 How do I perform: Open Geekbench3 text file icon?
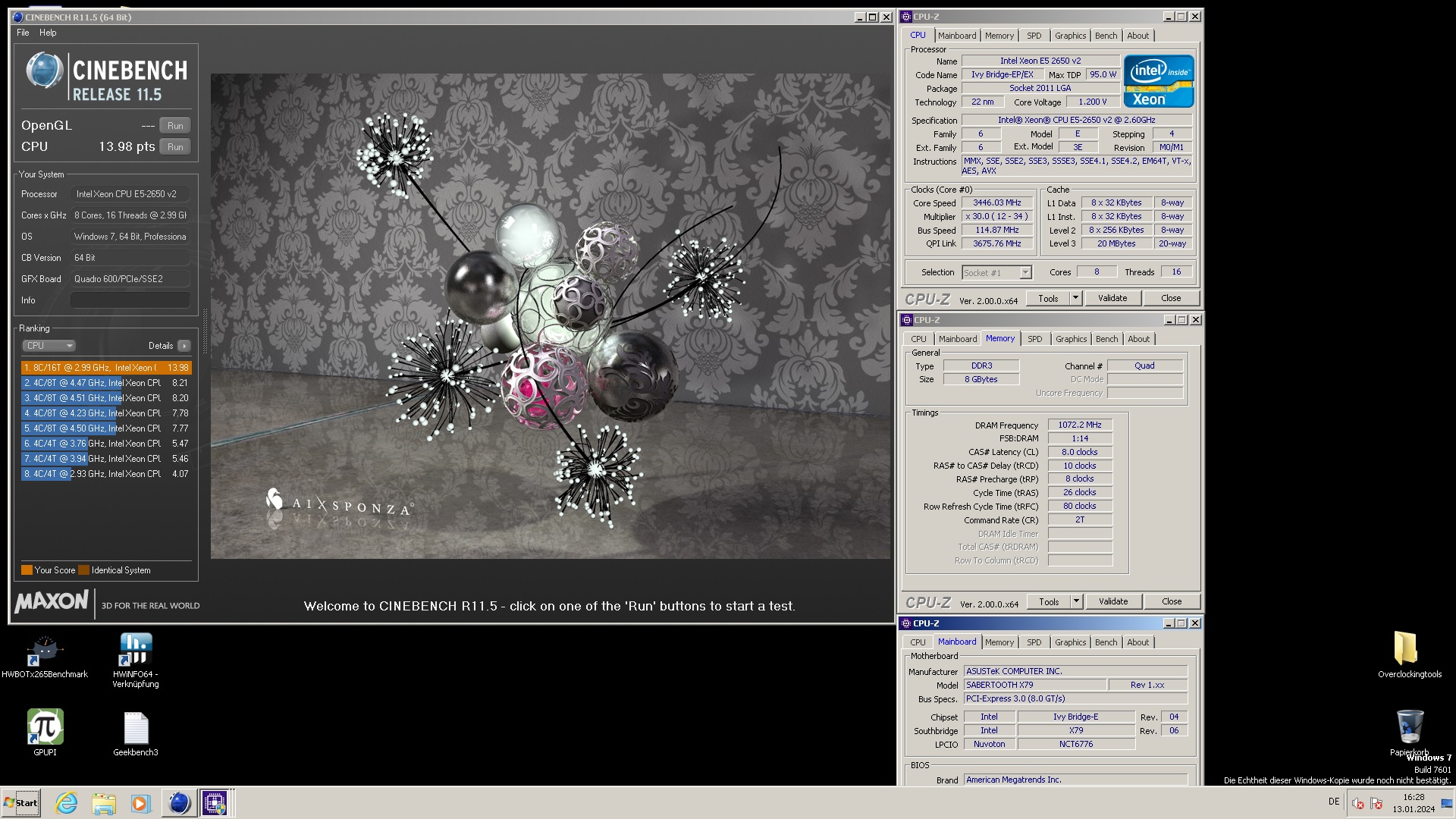[136, 733]
